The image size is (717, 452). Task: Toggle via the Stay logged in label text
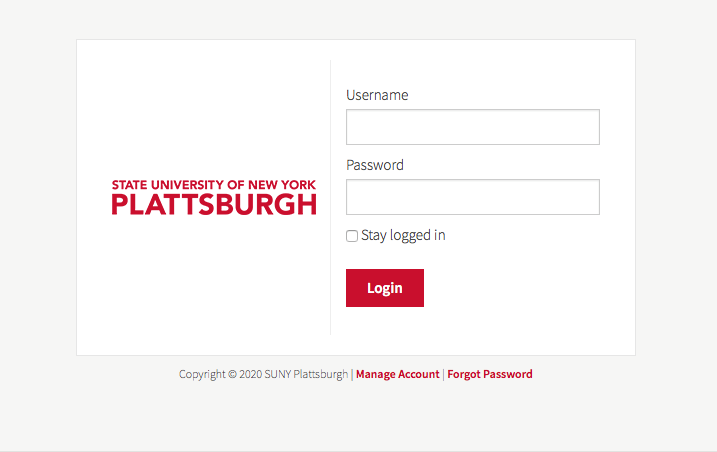pyautogui.click(x=403, y=236)
